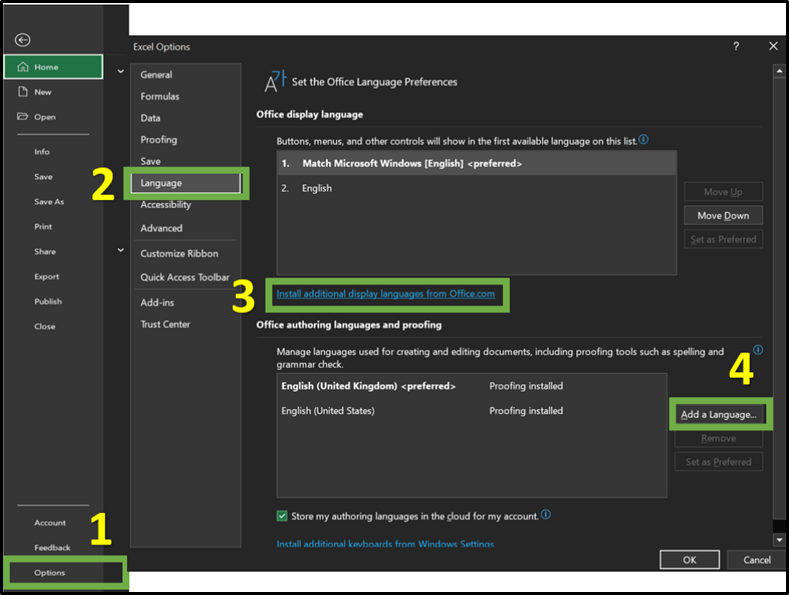
Task: Click the Remove authoring language button
Action: coord(719,438)
